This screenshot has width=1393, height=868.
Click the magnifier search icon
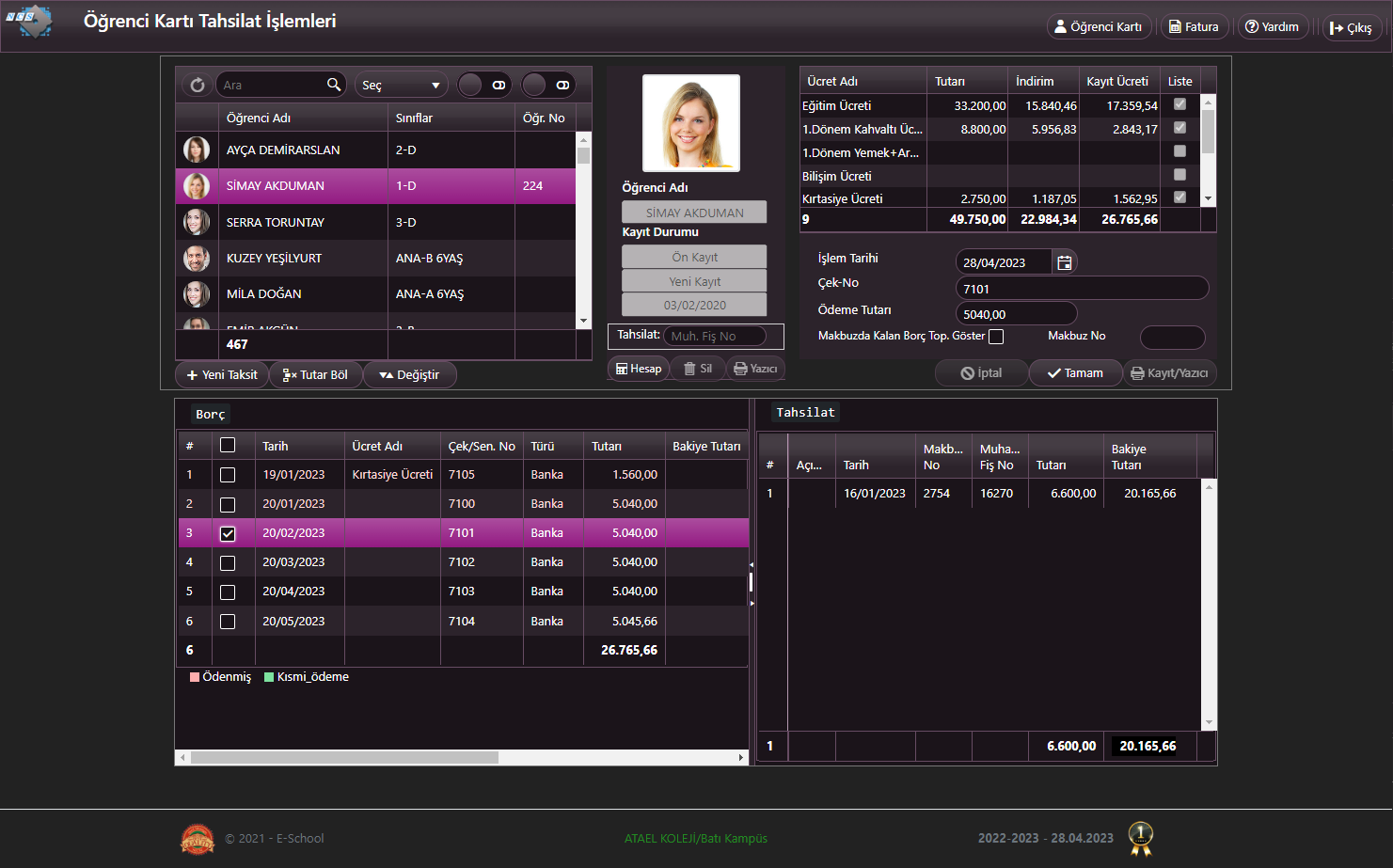[334, 85]
